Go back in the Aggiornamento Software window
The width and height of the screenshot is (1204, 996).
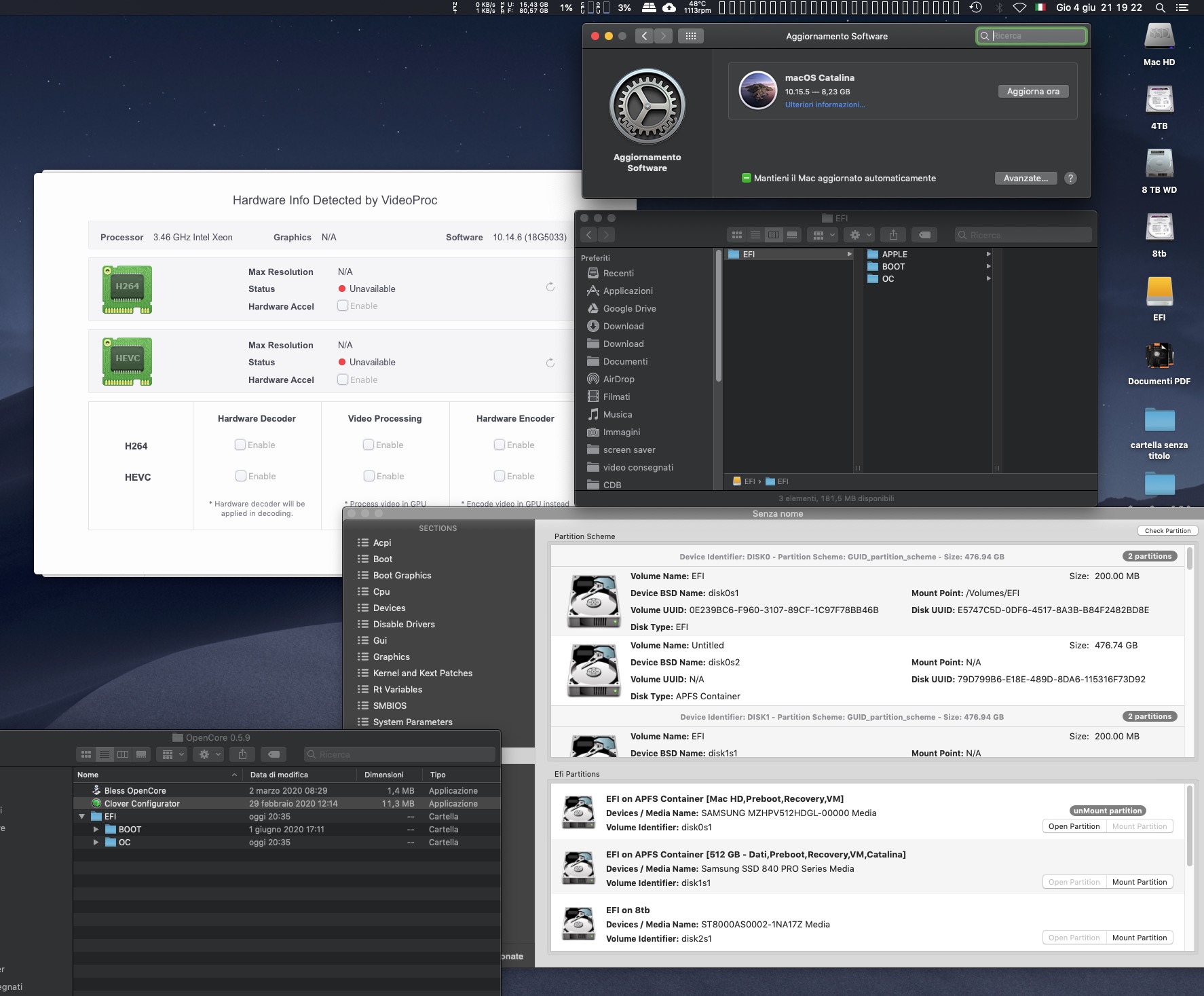644,36
